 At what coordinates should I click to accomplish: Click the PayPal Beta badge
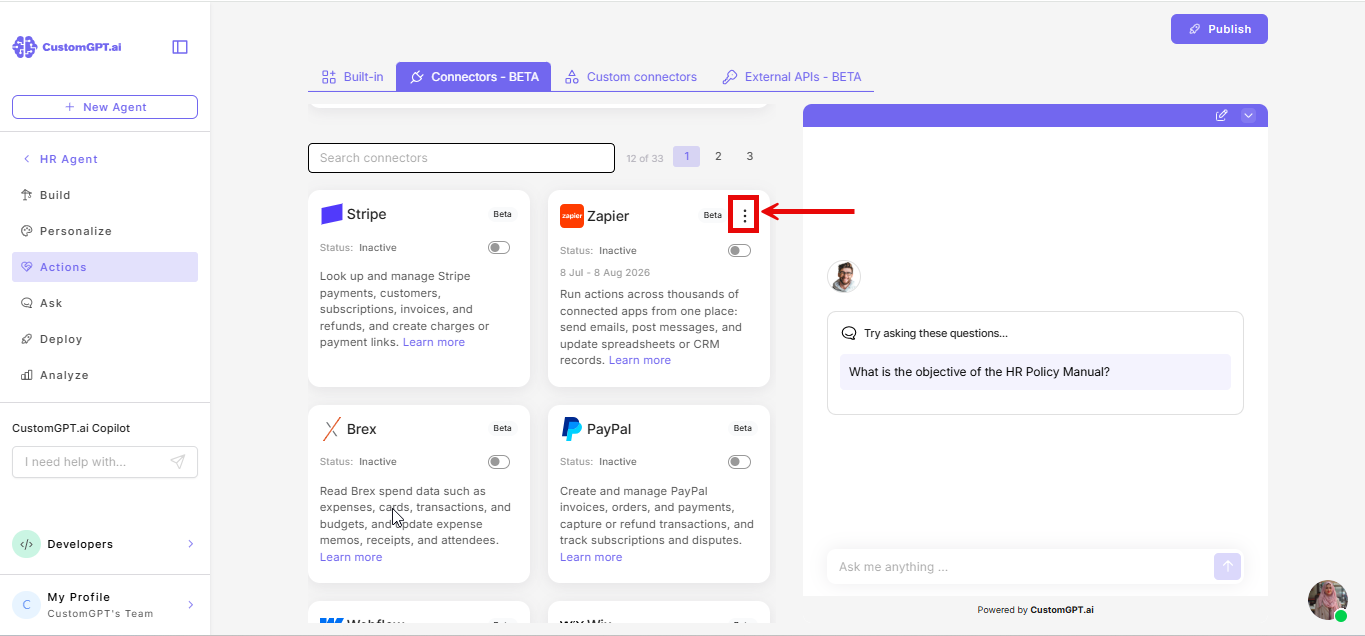(x=742, y=428)
